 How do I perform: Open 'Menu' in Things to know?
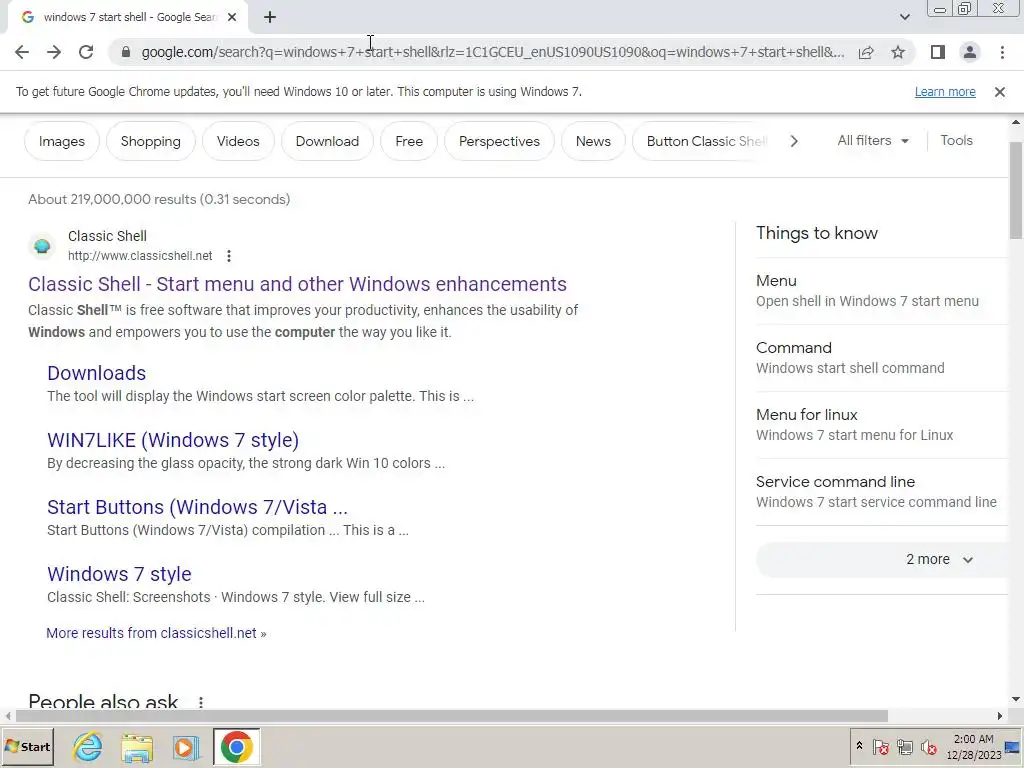[882, 291]
